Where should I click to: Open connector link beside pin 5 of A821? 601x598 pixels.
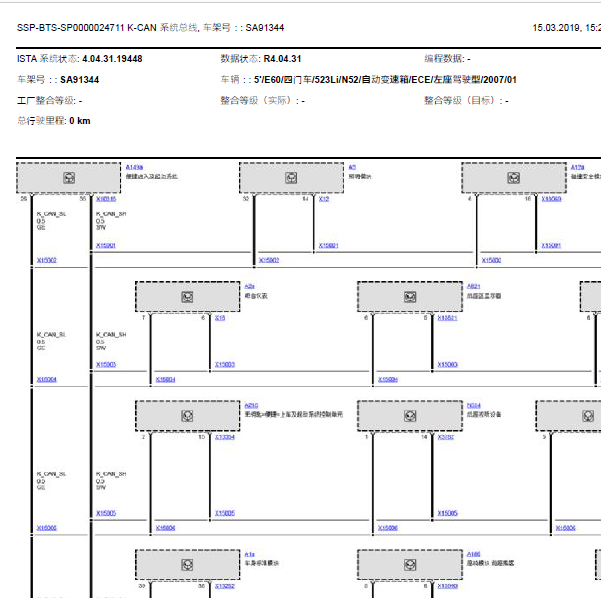447,318
